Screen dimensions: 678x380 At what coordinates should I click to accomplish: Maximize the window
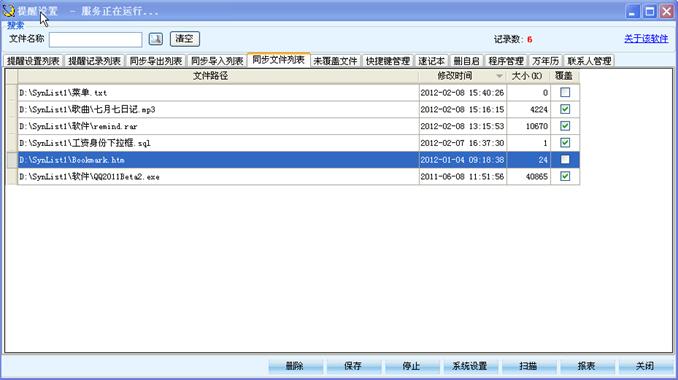click(649, 11)
